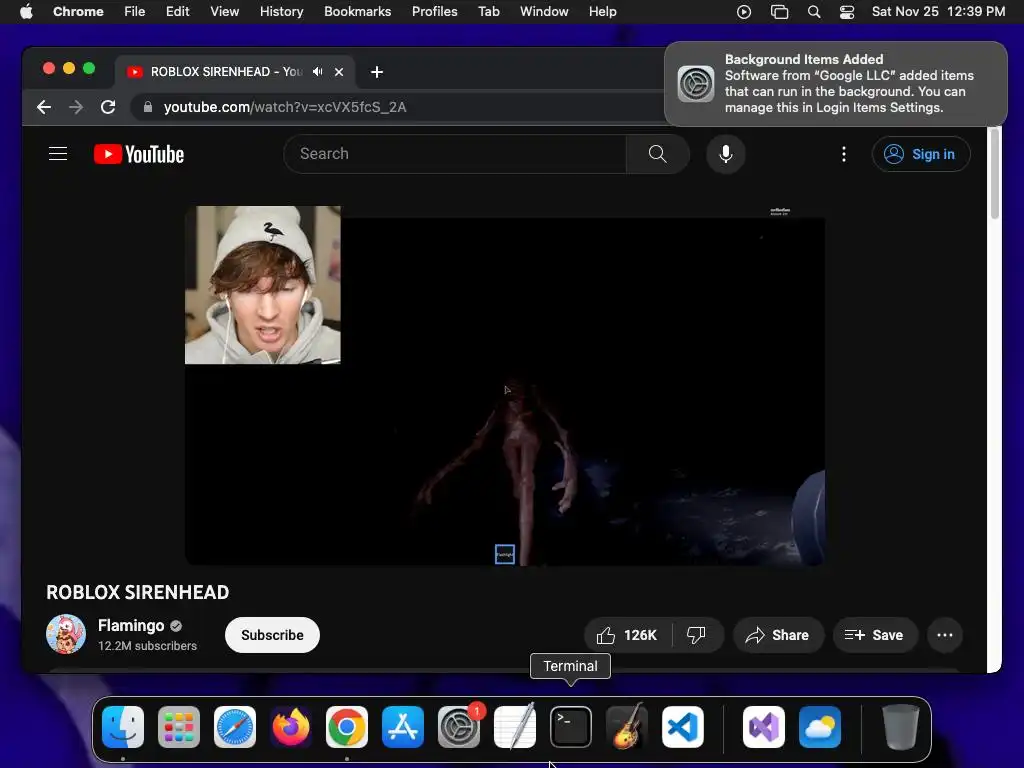Go forward in Chrome
This screenshot has height=768, width=1024.
click(76, 107)
